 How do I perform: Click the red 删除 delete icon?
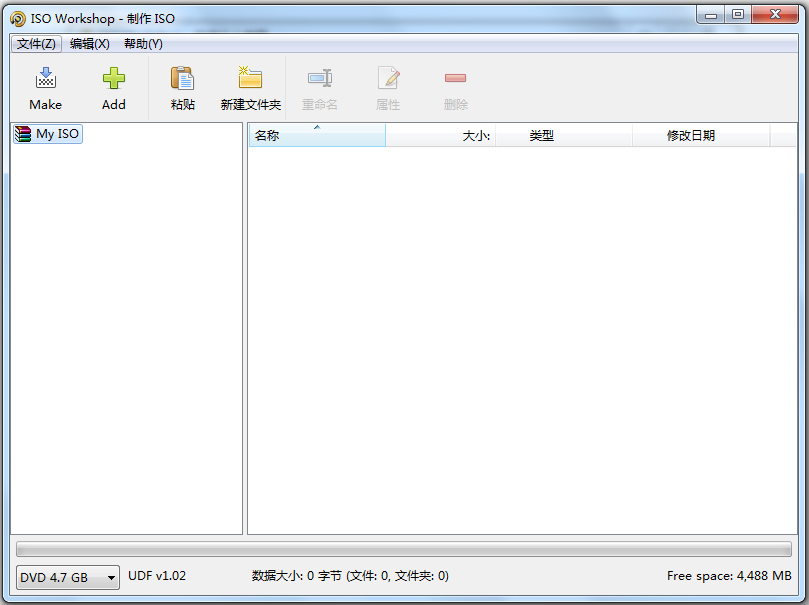click(x=456, y=78)
